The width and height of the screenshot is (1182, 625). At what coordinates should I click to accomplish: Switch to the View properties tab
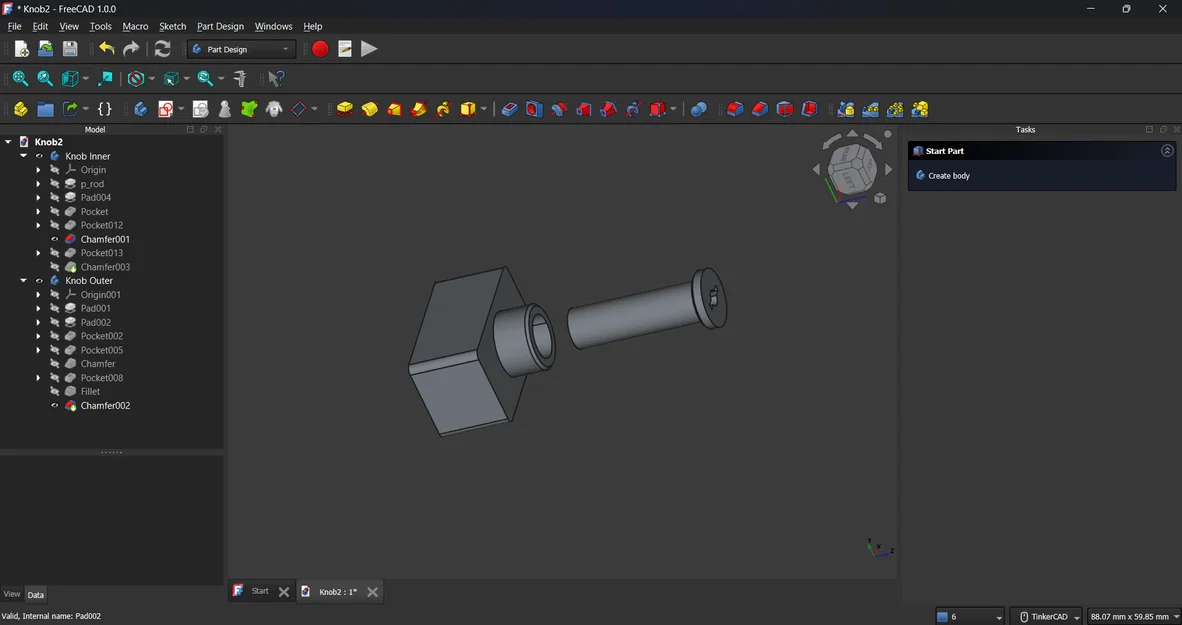(x=12, y=595)
